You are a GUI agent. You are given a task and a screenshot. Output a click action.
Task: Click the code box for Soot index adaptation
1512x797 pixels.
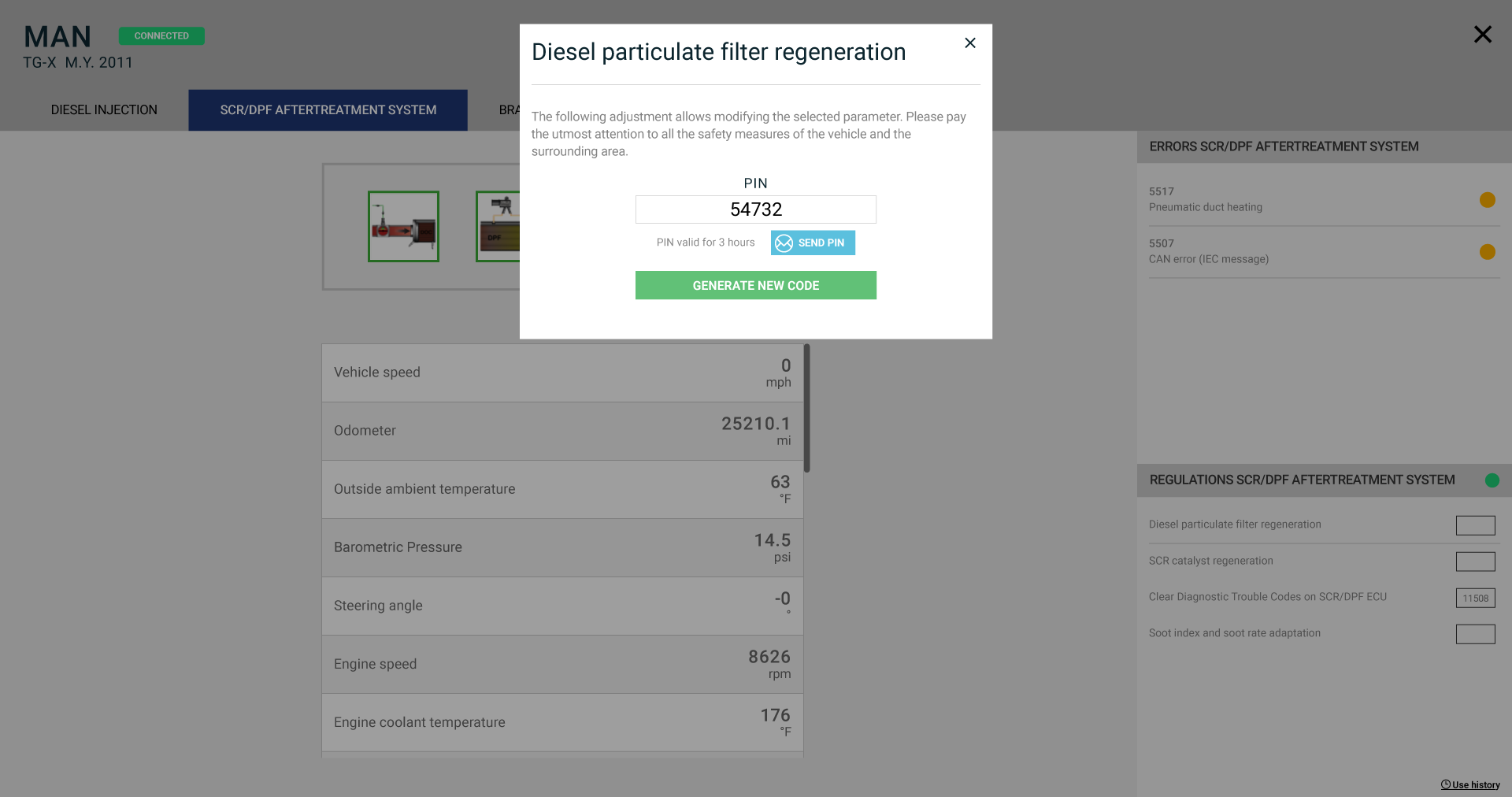click(1476, 634)
